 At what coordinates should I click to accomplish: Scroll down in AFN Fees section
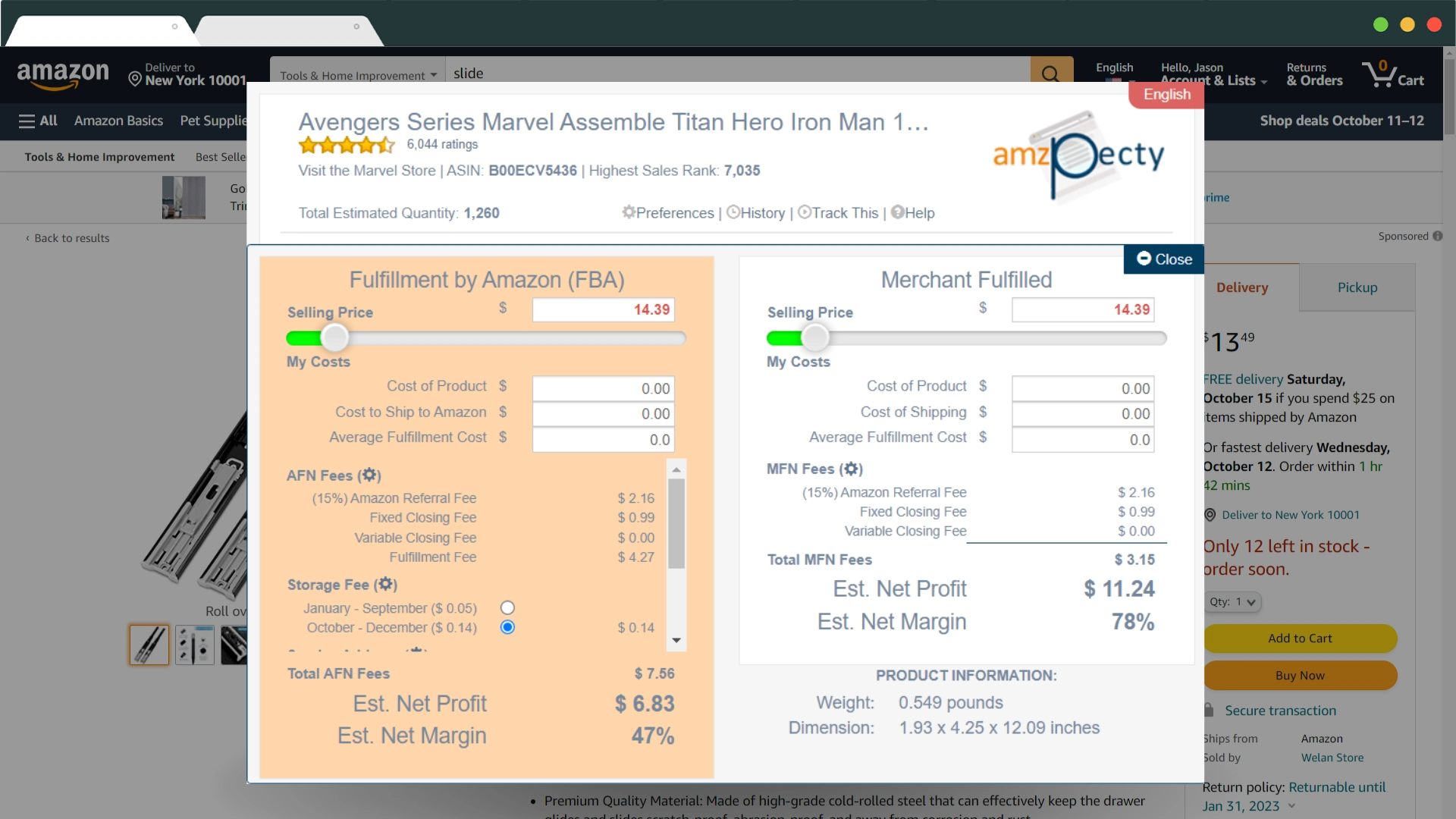[x=677, y=641]
